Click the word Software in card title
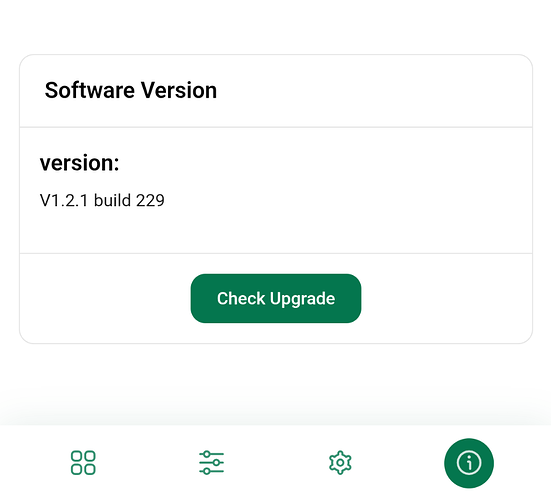 coord(90,90)
